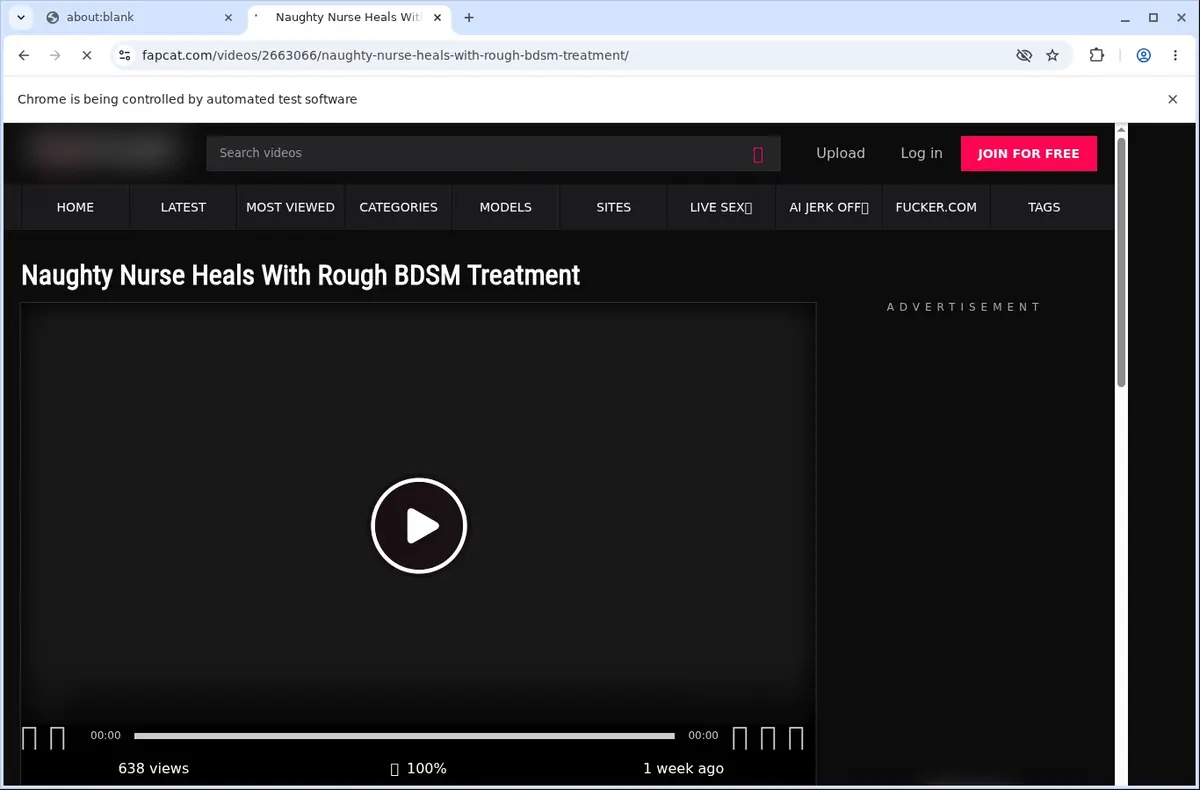Switch to the about:blank tab
The height and width of the screenshot is (790, 1200).
138,17
